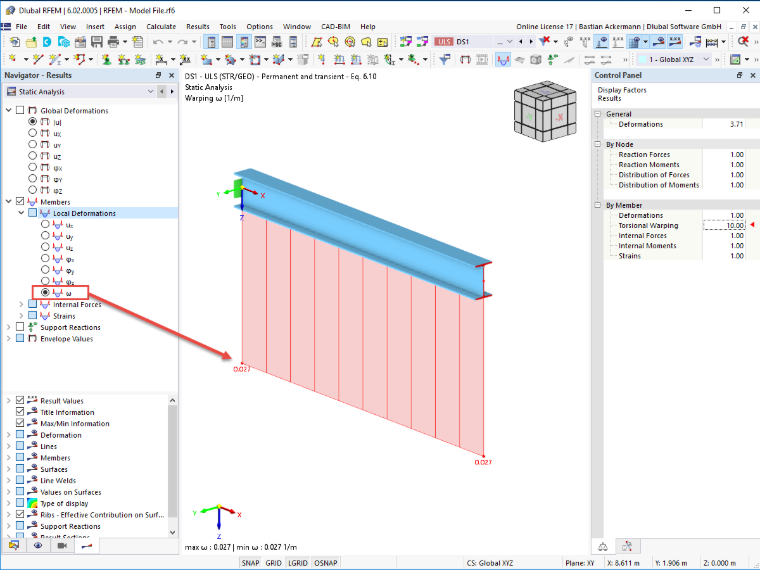Image resolution: width=760 pixels, height=570 pixels.
Task: Check the Global Deformations checkbox
Action: tap(20, 110)
